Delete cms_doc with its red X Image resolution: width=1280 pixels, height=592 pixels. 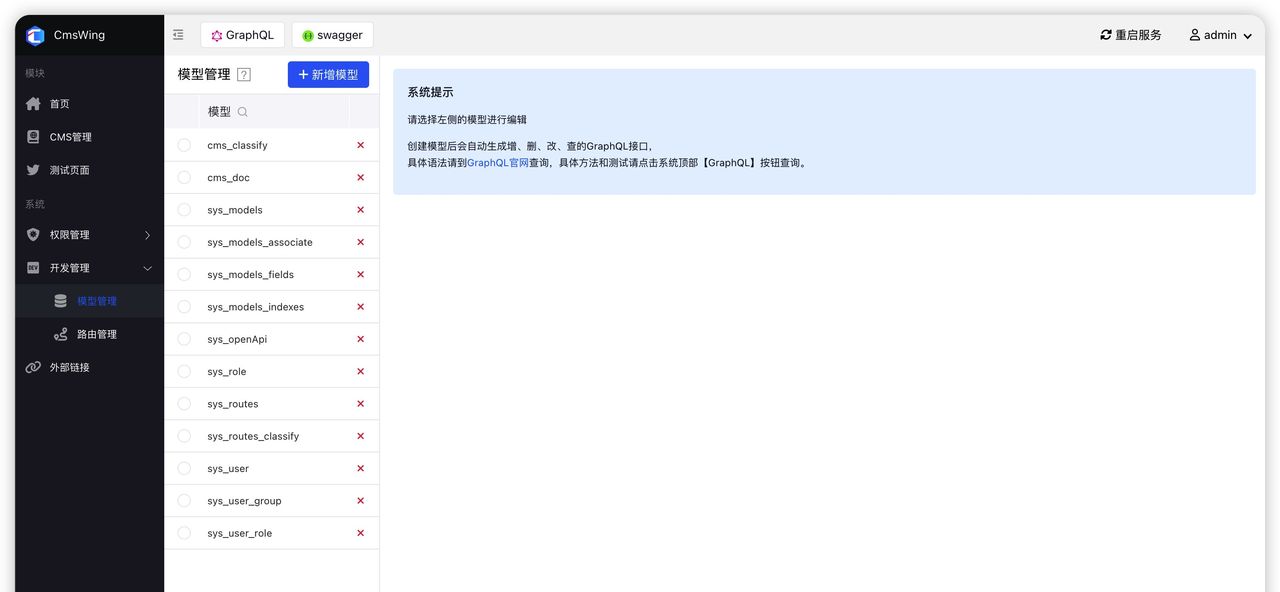tap(361, 177)
